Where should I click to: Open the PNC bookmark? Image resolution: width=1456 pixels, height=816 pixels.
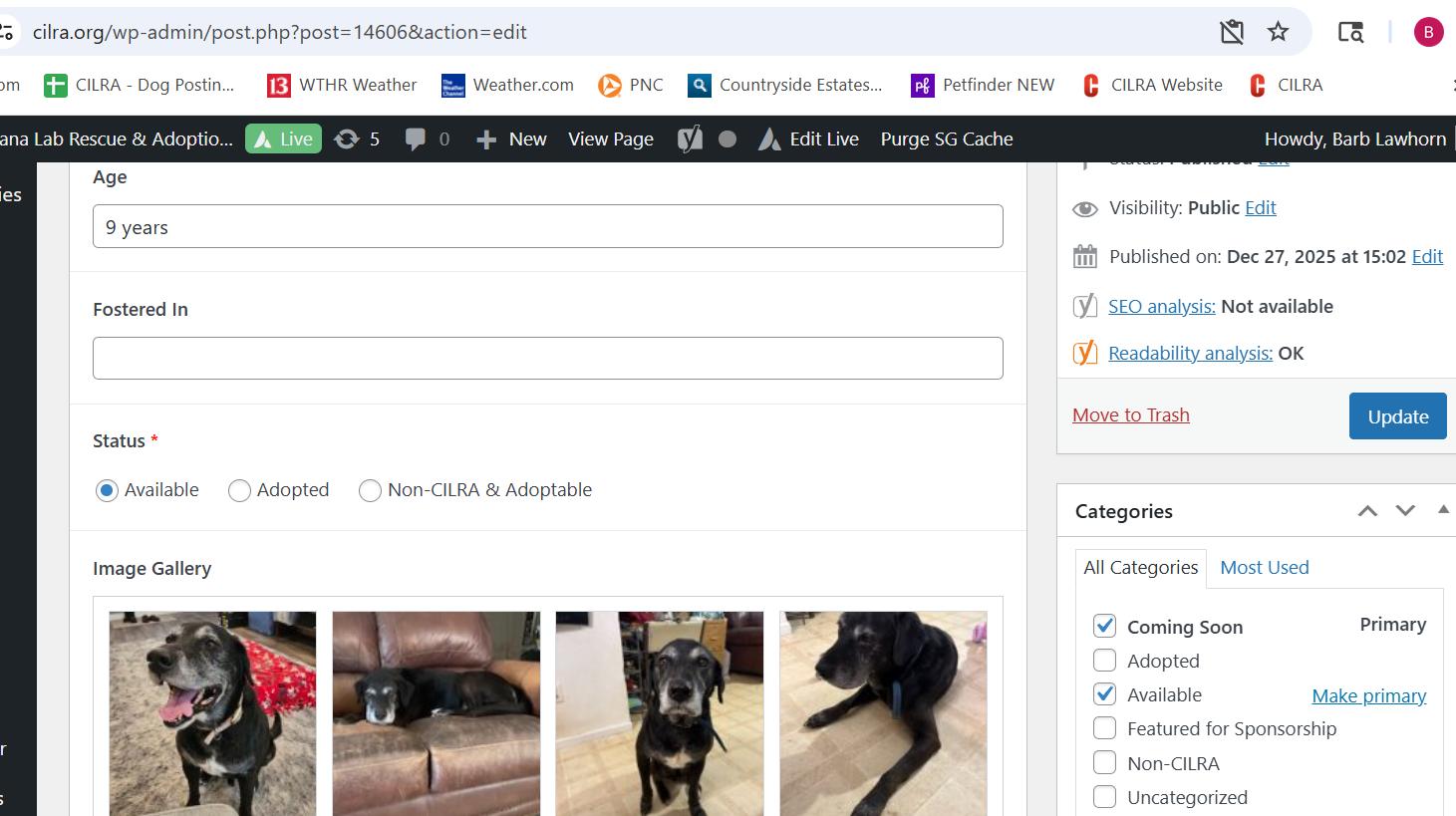click(630, 85)
